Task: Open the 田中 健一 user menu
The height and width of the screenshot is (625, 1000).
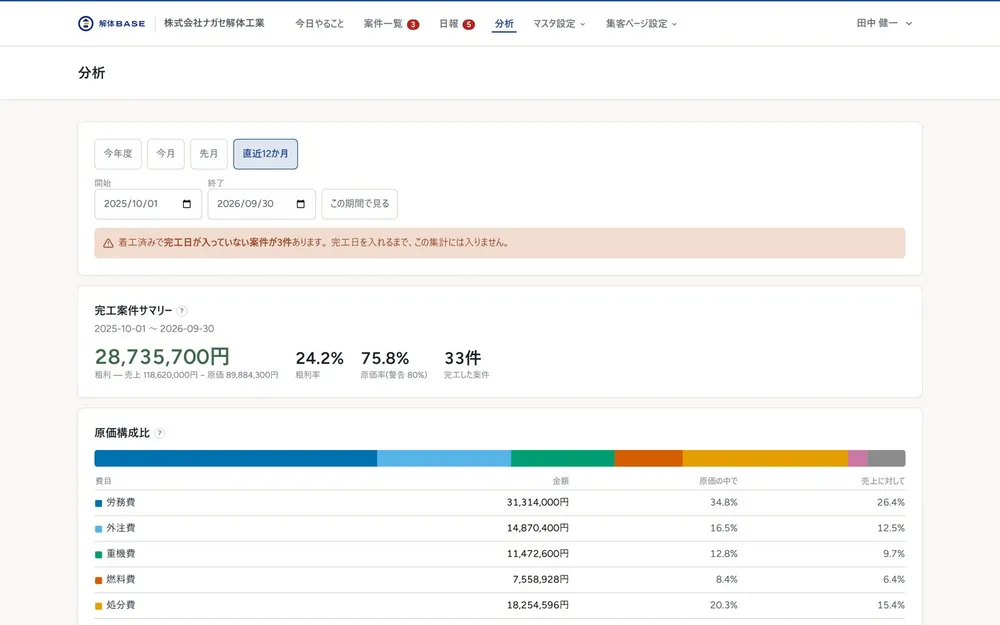Action: coord(885,23)
